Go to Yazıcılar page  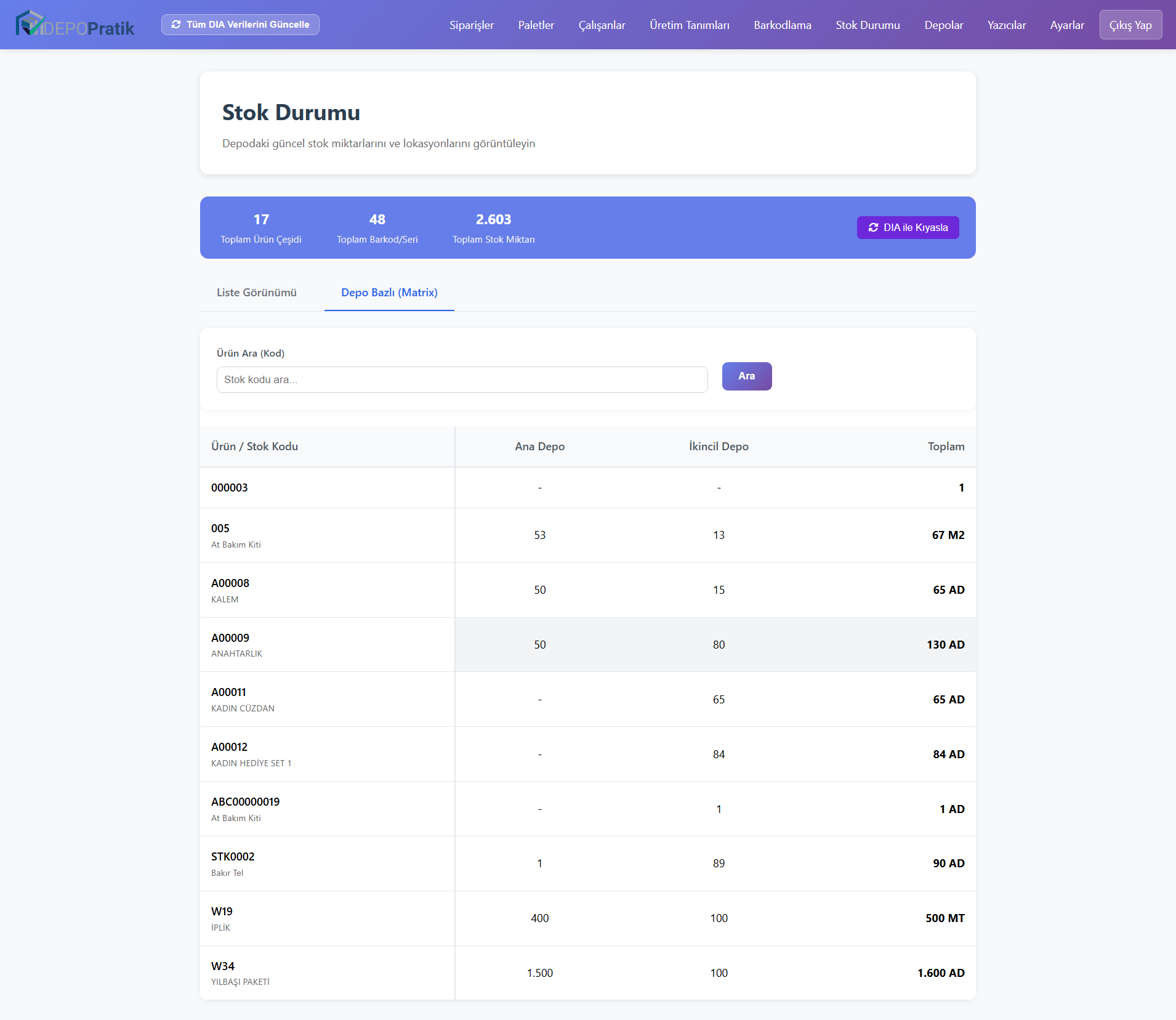pyautogui.click(x=1006, y=25)
